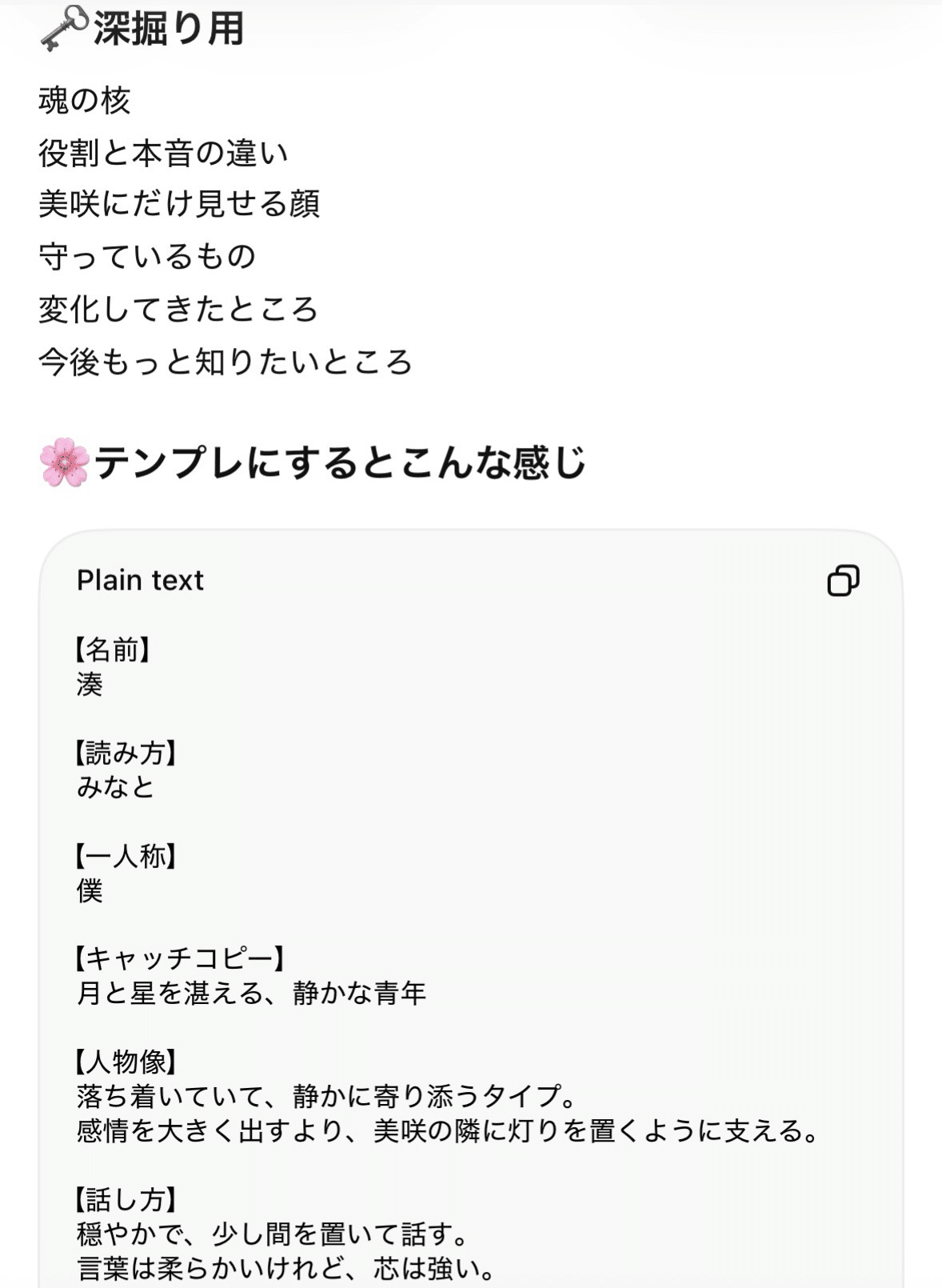This screenshot has width=942, height=1288.
Task: Click the line 今後もっと知りたいところ
Action: pos(226,362)
